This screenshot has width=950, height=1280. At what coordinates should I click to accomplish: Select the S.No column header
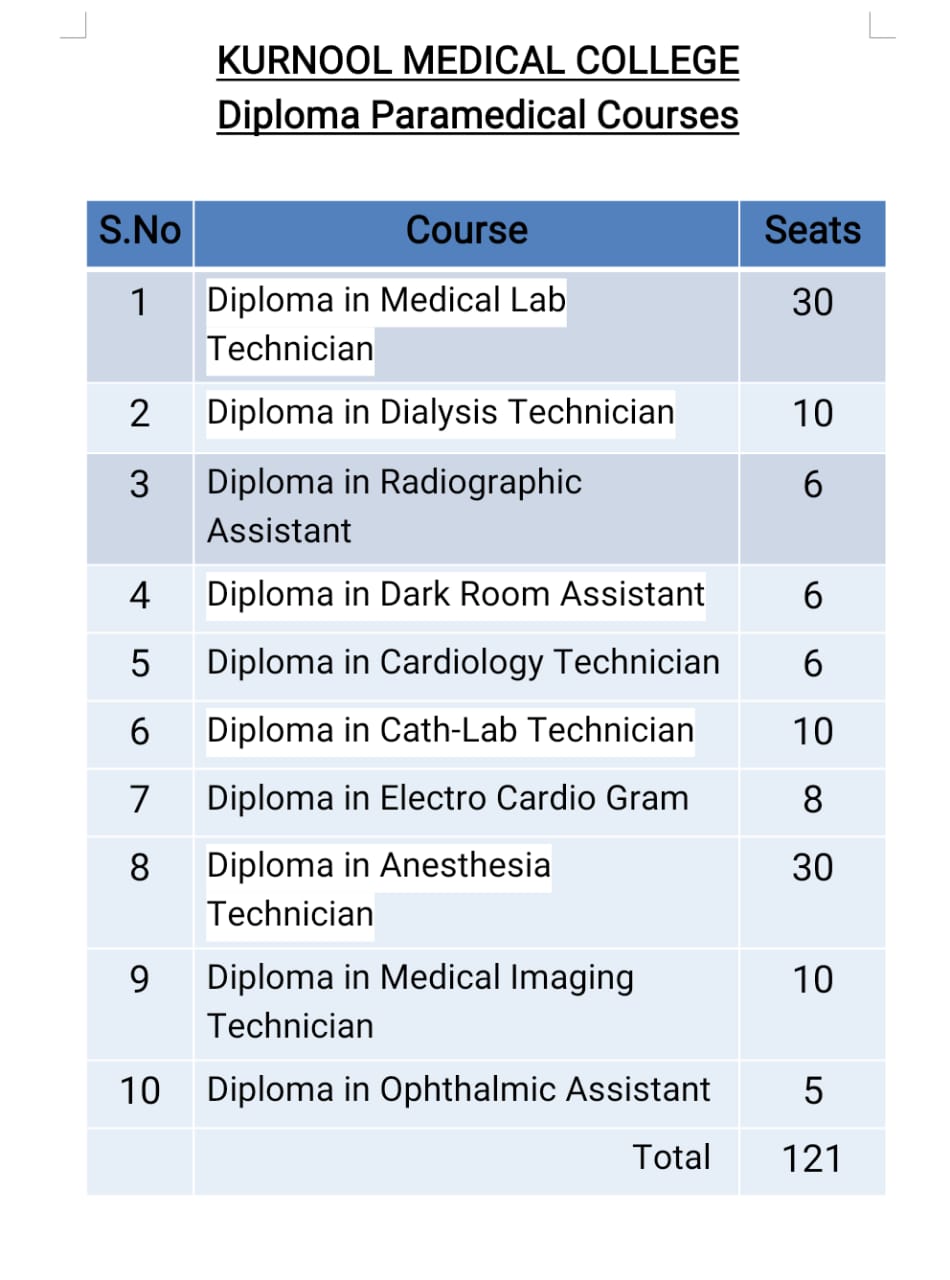140,231
